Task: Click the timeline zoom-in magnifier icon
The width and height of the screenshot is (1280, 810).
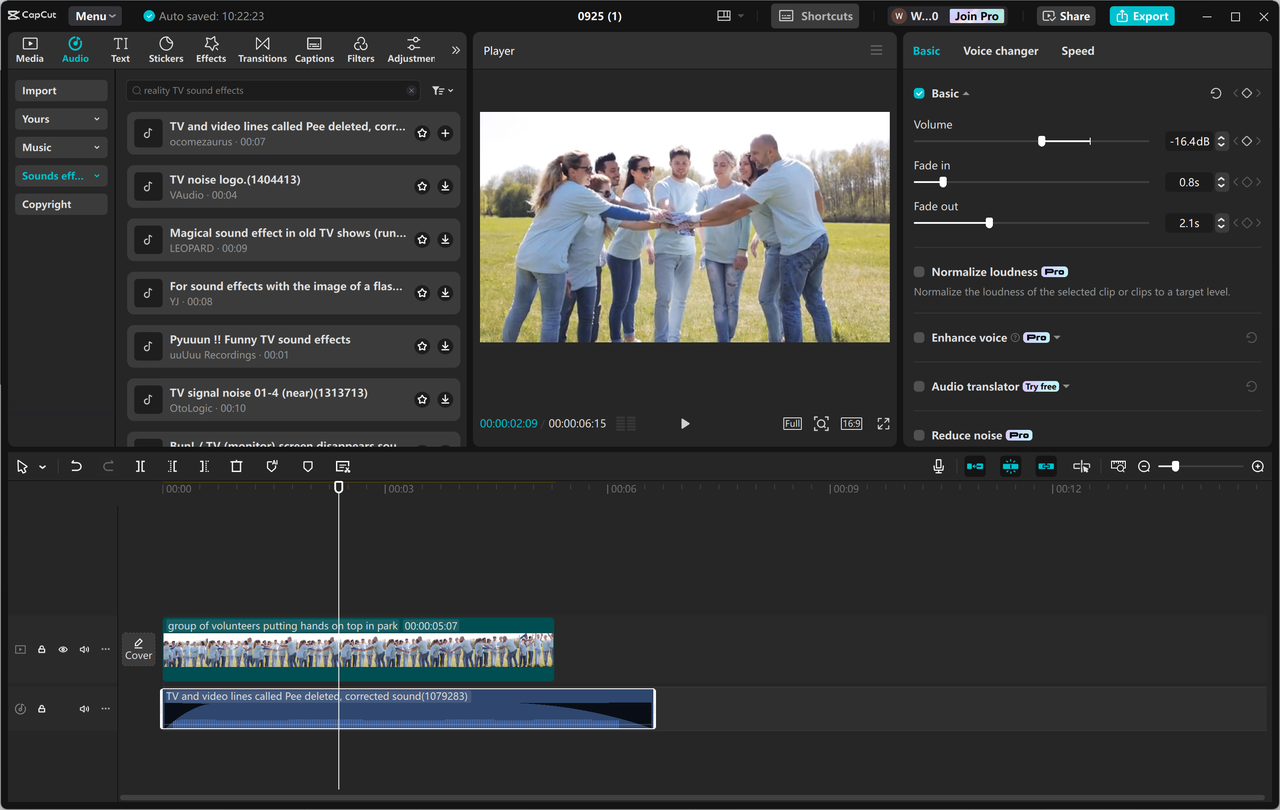Action: coord(1258,466)
